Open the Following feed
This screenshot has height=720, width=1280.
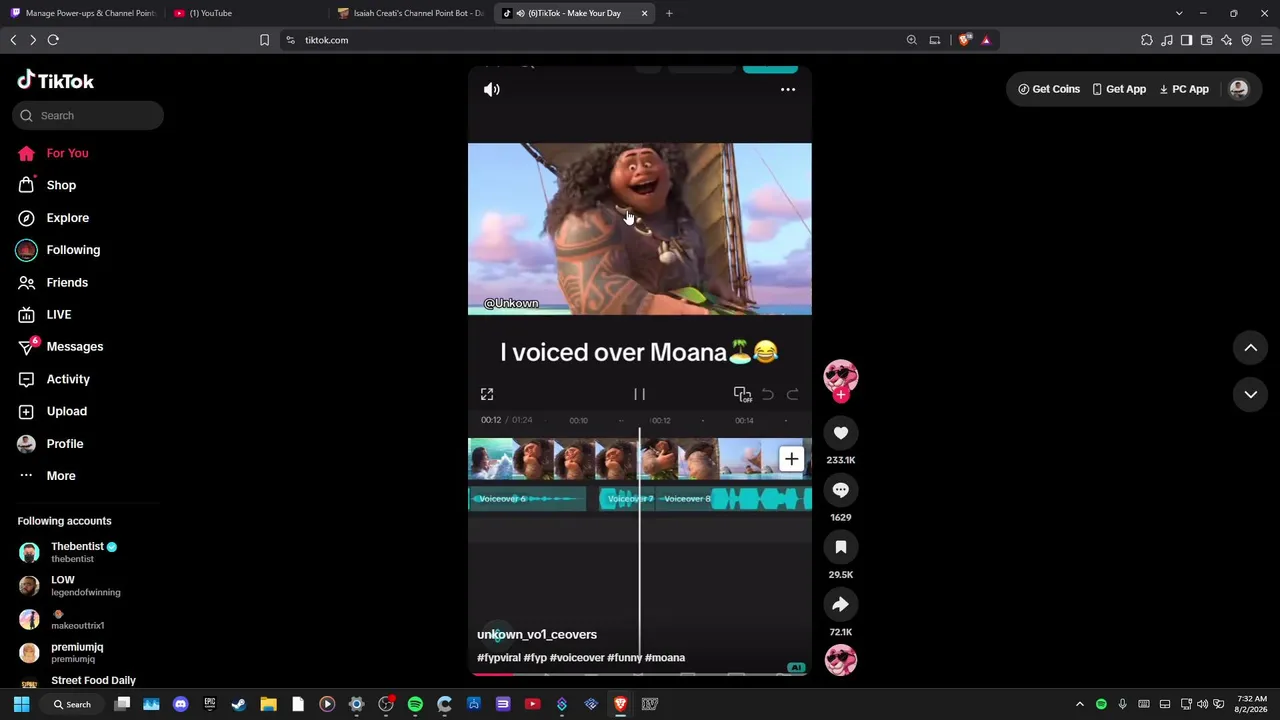coord(73,250)
